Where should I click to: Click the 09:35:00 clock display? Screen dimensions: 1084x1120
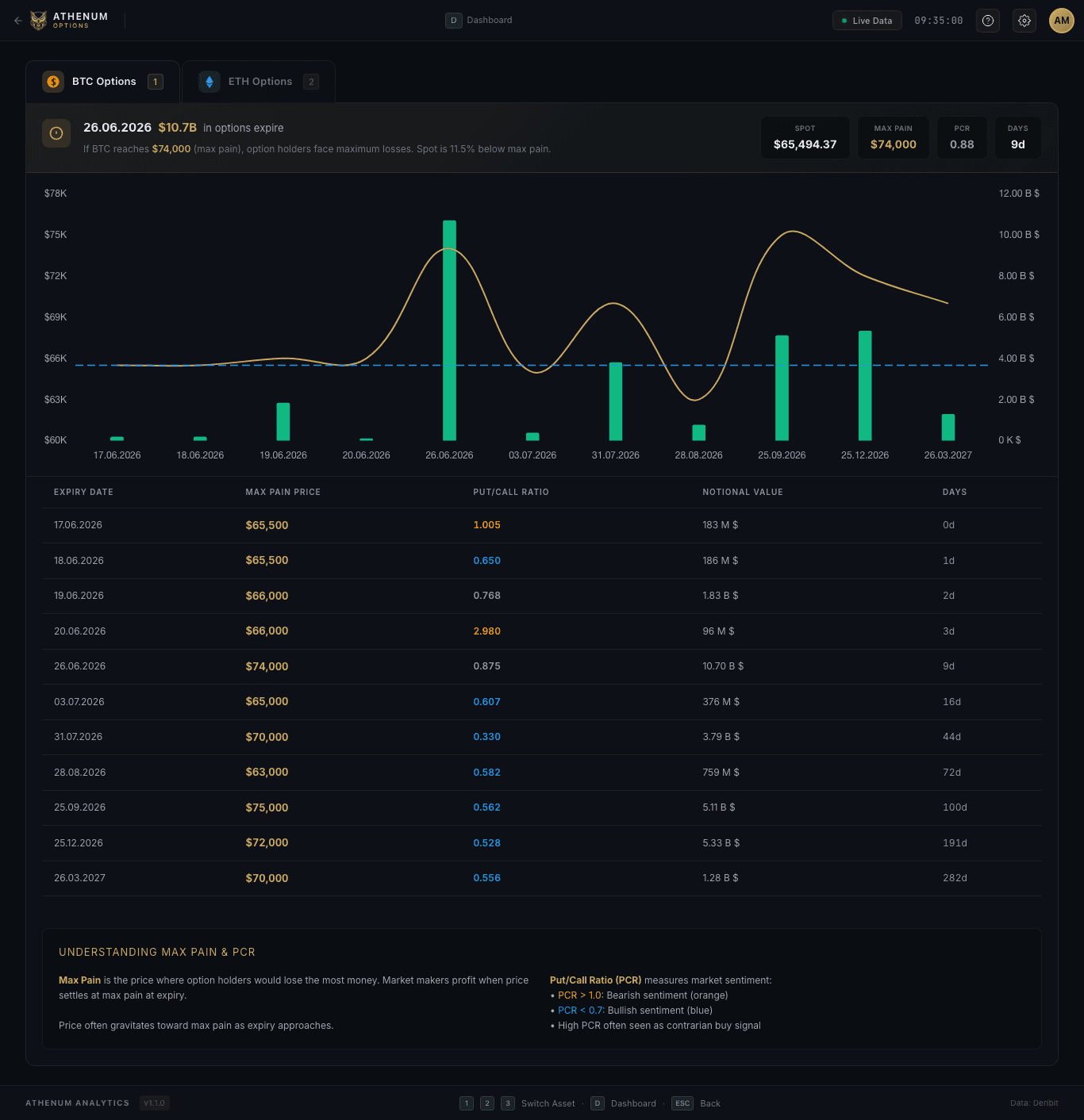coord(939,21)
